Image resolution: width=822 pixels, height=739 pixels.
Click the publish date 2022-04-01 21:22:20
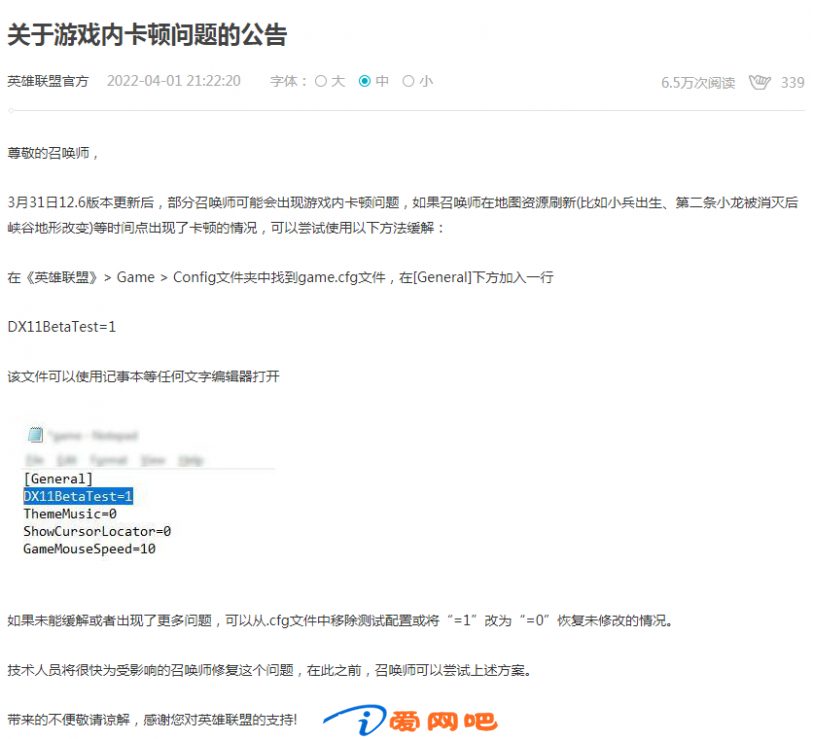click(x=174, y=81)
